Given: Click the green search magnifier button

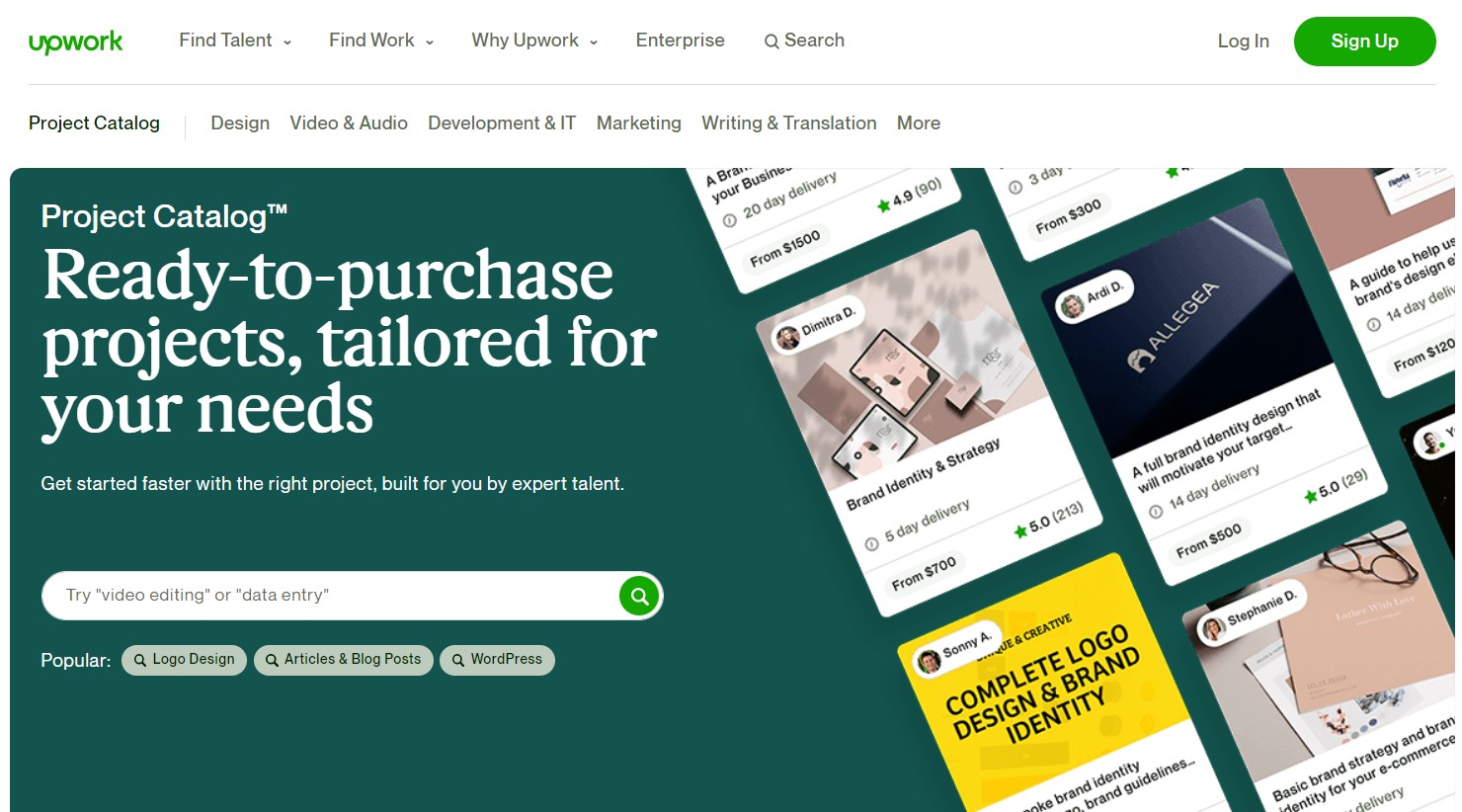Looking at the screenshot, I should click(639, 596).
